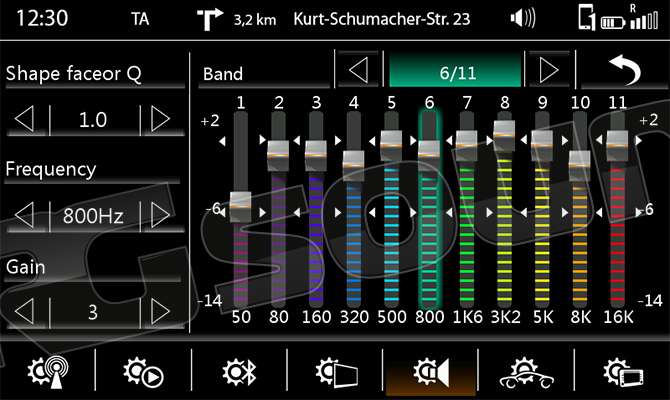Increase Frequency from 800Hz
Viewport: 670px width, 400px height.
[x=161, y=215]
